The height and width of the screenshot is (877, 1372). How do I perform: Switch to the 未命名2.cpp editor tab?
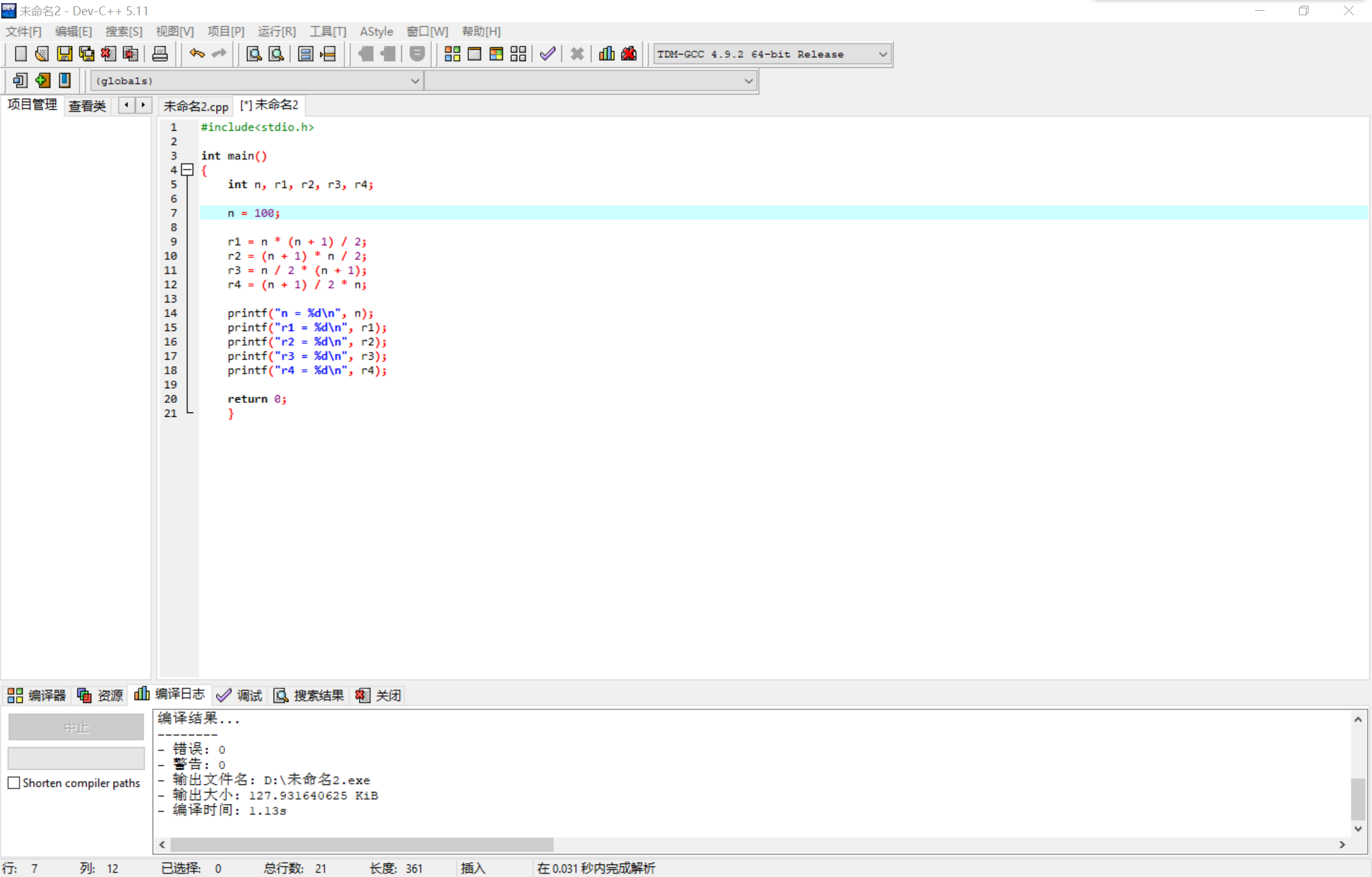click(x=196, y=106)
